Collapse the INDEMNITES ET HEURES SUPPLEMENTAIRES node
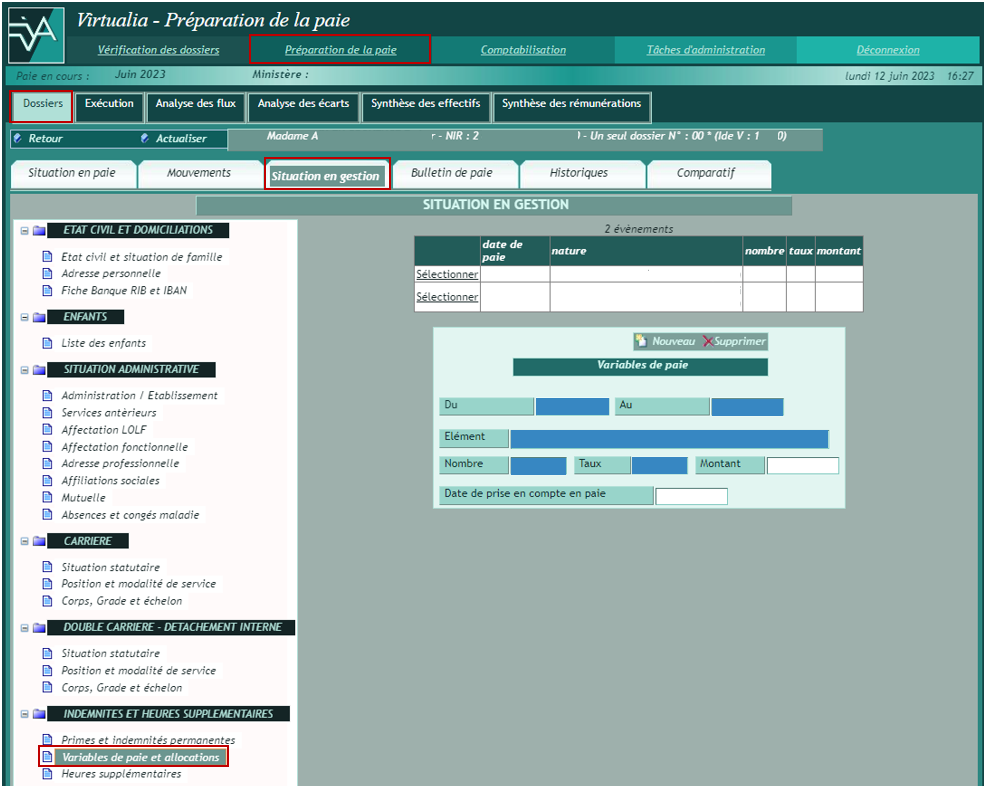Viewport: 984px width, 786px height. pyautogui.click(x=23, y=714)
